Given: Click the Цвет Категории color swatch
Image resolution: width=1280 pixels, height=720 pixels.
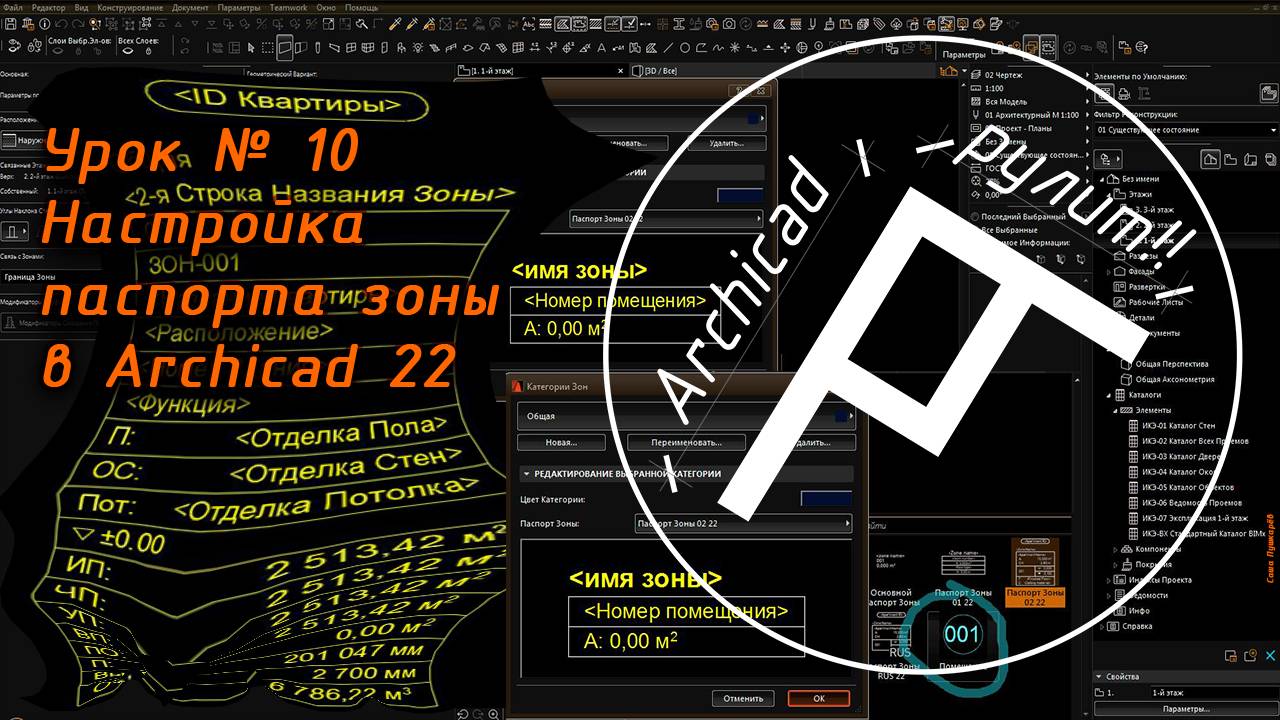Looking at the screenshot, I should (826, 499).
